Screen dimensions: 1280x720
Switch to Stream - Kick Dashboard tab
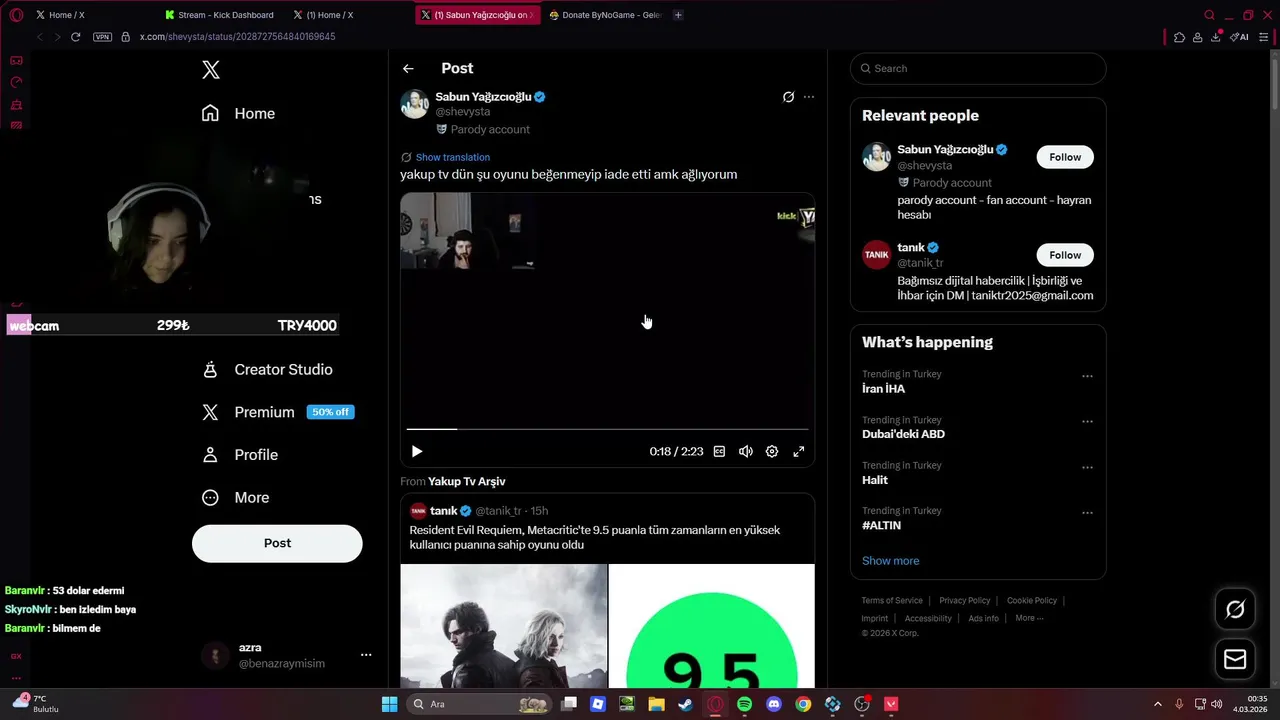click(220, 15)
